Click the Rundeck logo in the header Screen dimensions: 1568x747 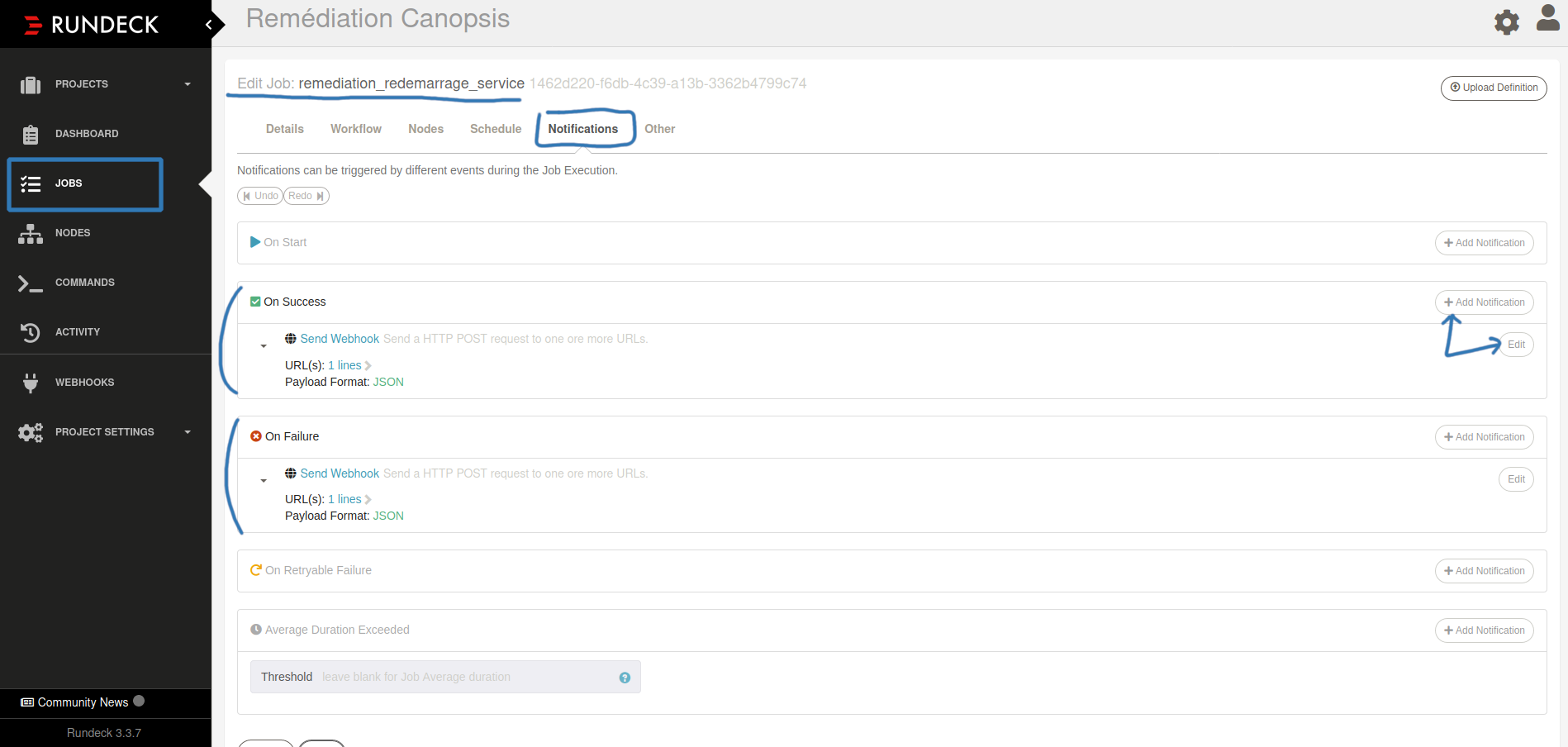tap(91, 25)
